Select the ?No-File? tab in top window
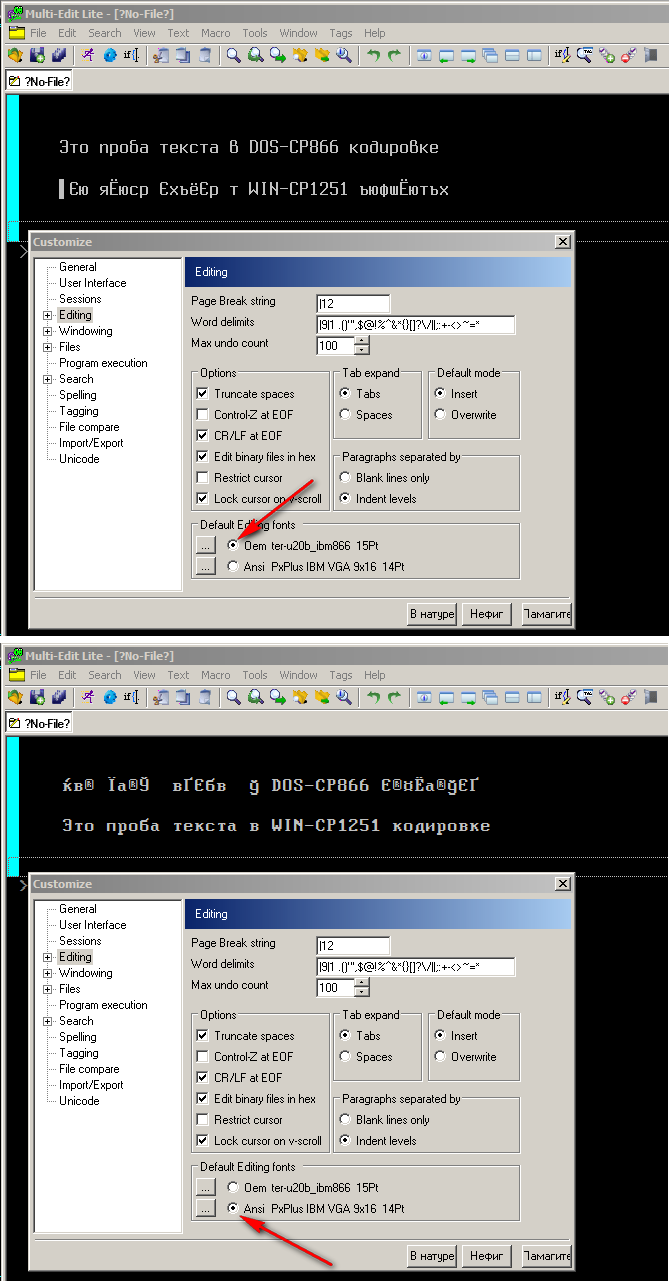 (x=39, y=81)
